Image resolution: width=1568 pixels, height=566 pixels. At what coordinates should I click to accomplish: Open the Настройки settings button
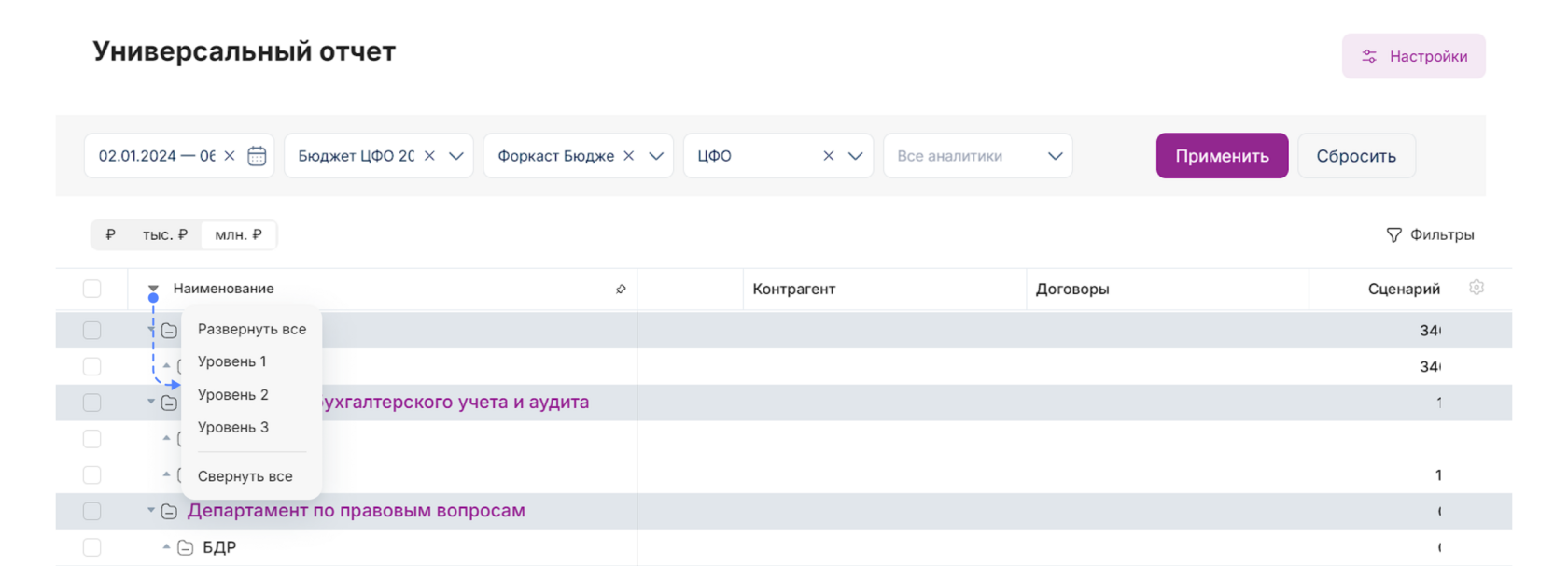coord(1413,57)
